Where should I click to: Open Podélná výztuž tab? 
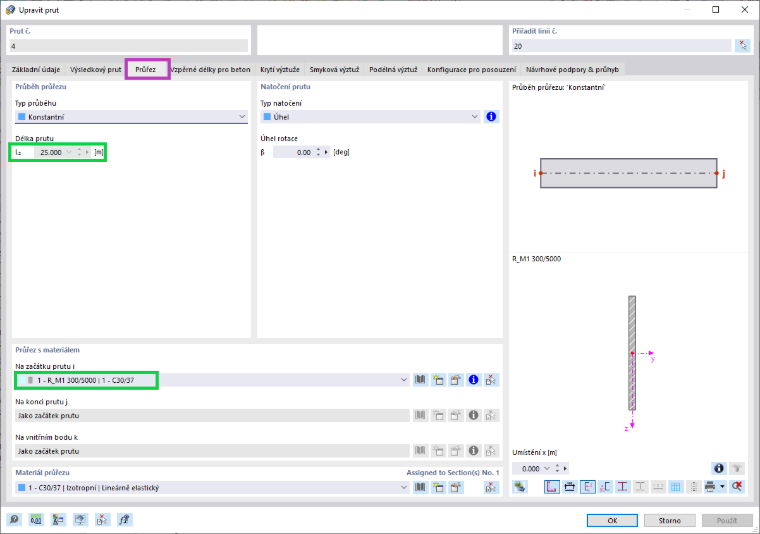(393, 69)
